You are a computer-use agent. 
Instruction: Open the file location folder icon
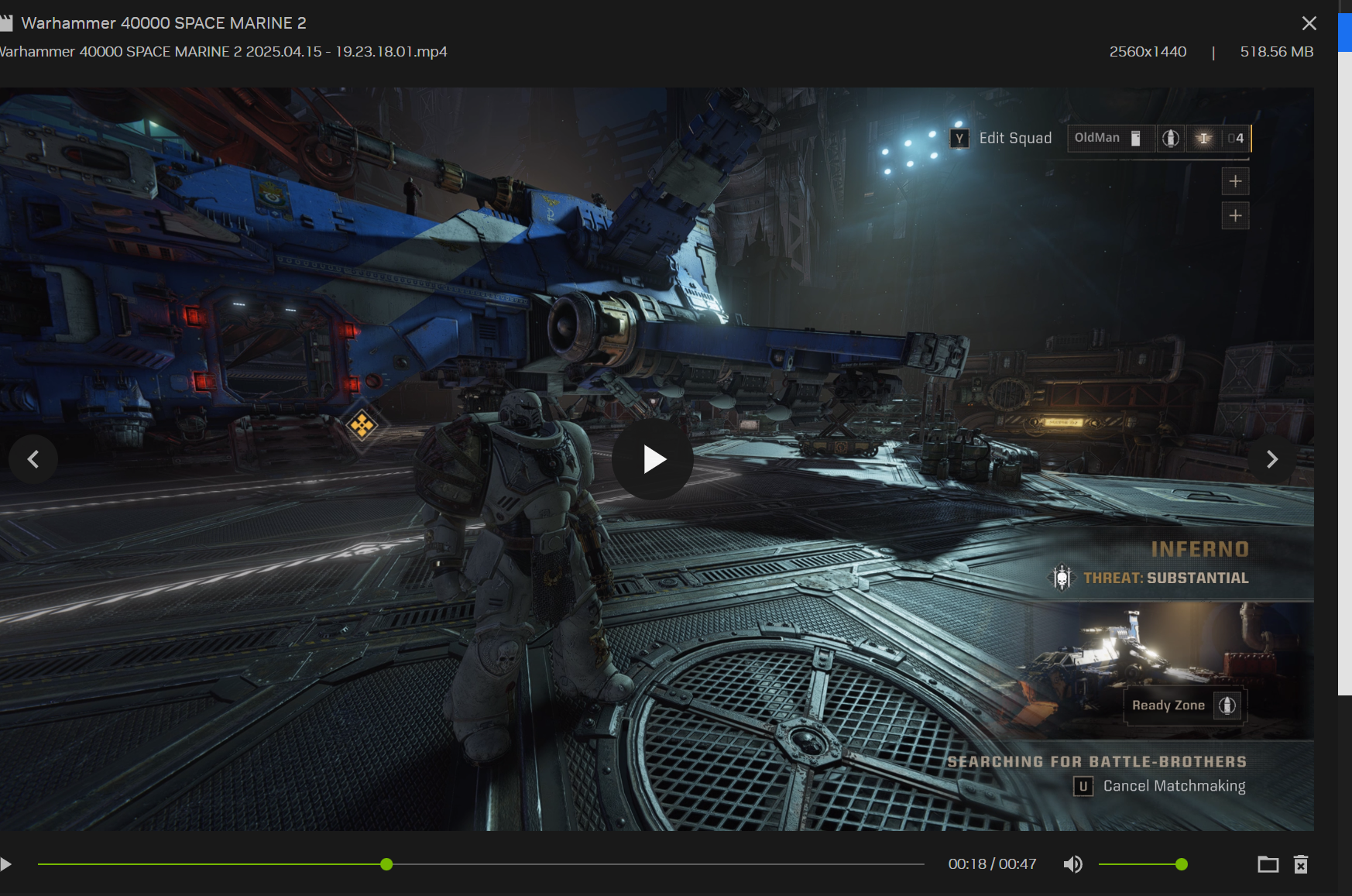pos(1268,864)
